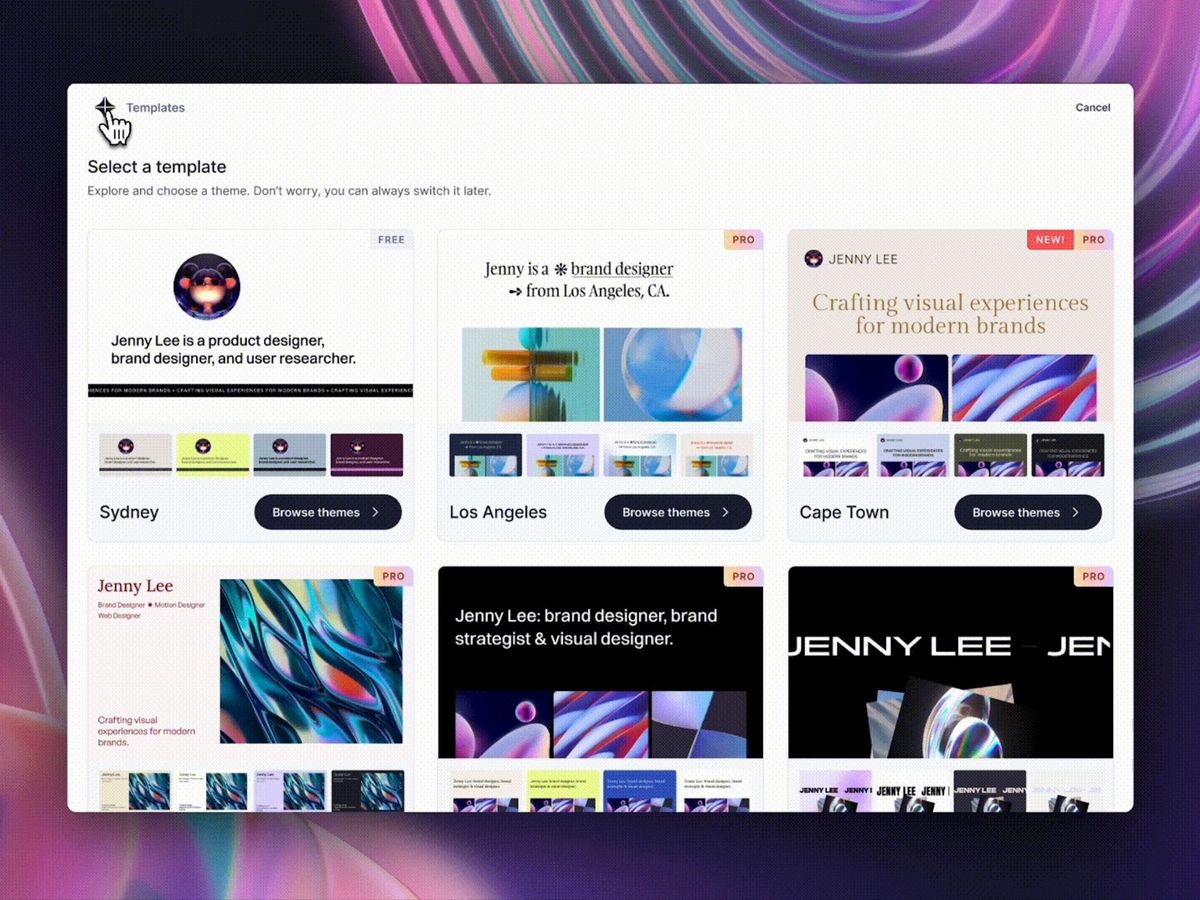Browse themes for the Los Angeles template
This screenshot has height=900, width=1200.
coord(678,512)
